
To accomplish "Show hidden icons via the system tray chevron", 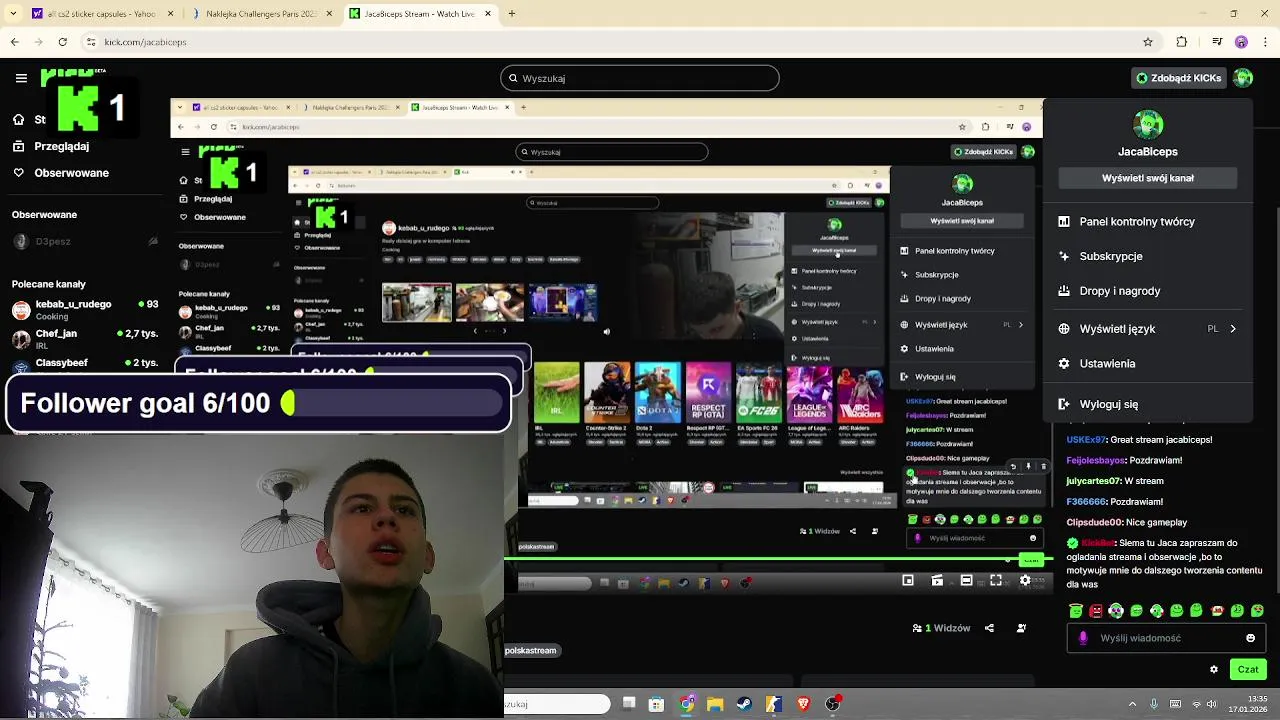I will coord(1133,704).
